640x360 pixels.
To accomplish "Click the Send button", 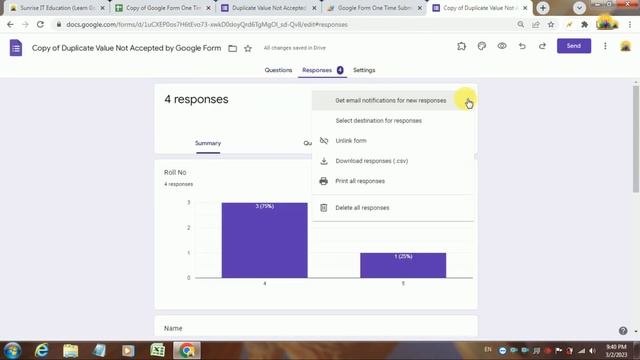I will coord(573,46).
